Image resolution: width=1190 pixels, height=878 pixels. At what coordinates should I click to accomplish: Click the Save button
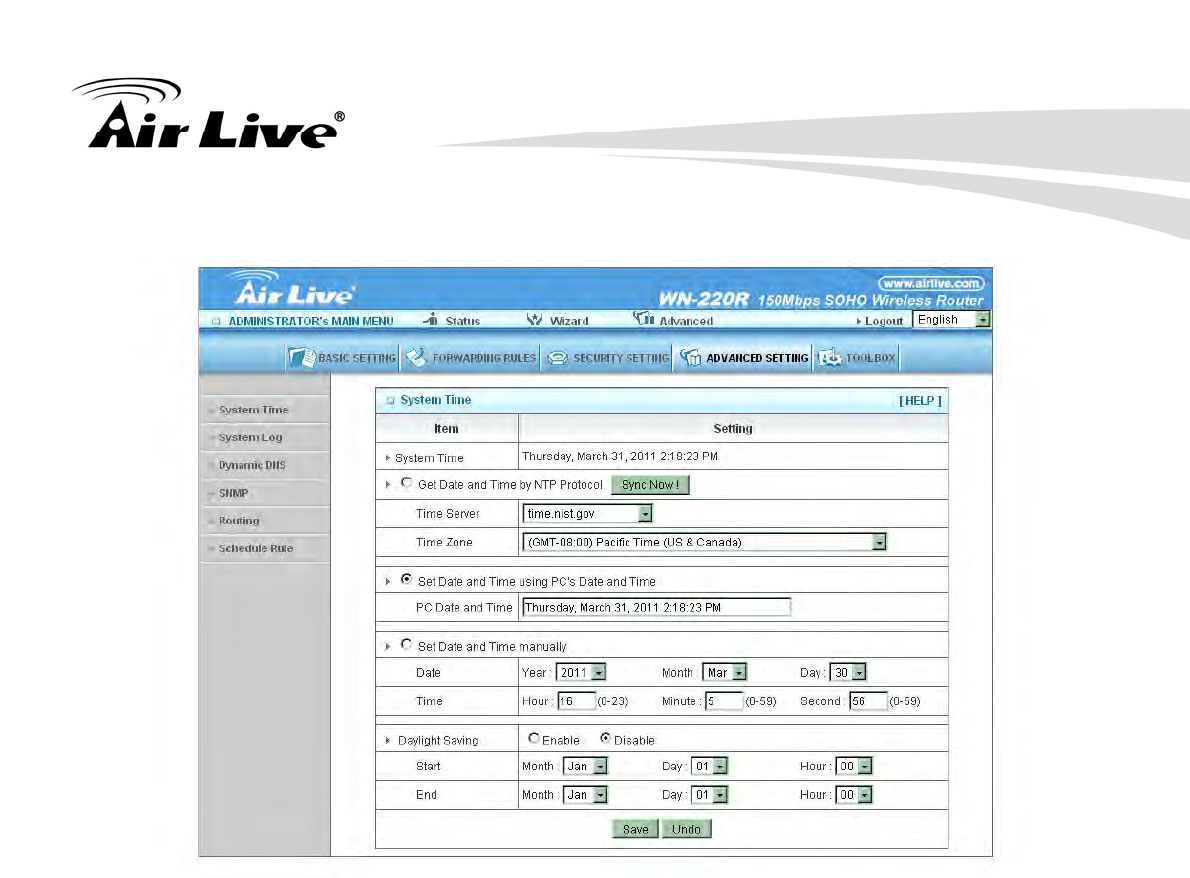(635, 829)
